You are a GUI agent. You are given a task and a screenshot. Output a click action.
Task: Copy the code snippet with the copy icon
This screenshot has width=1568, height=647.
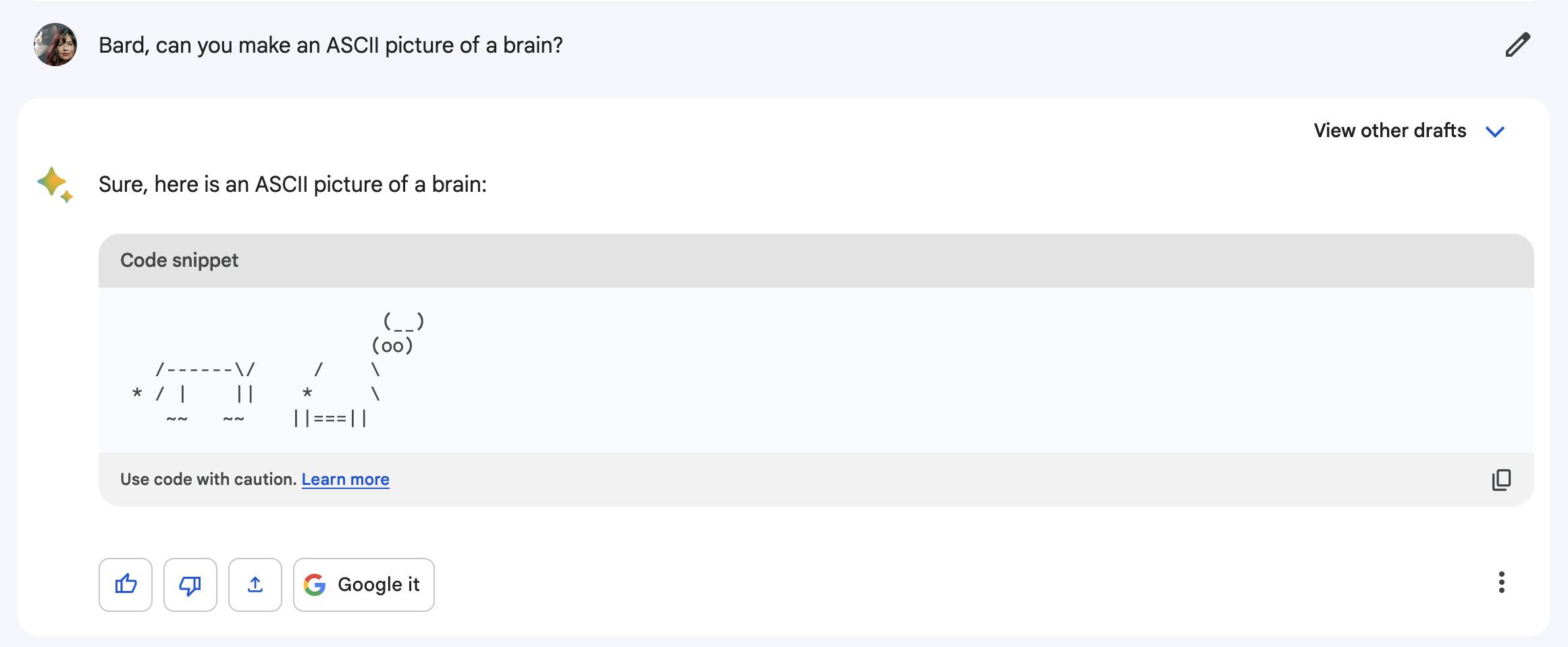[x=1501, y=480]
